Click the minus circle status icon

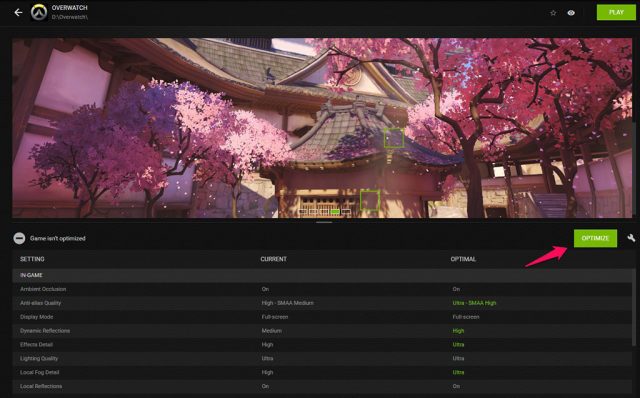click(19, 238)
